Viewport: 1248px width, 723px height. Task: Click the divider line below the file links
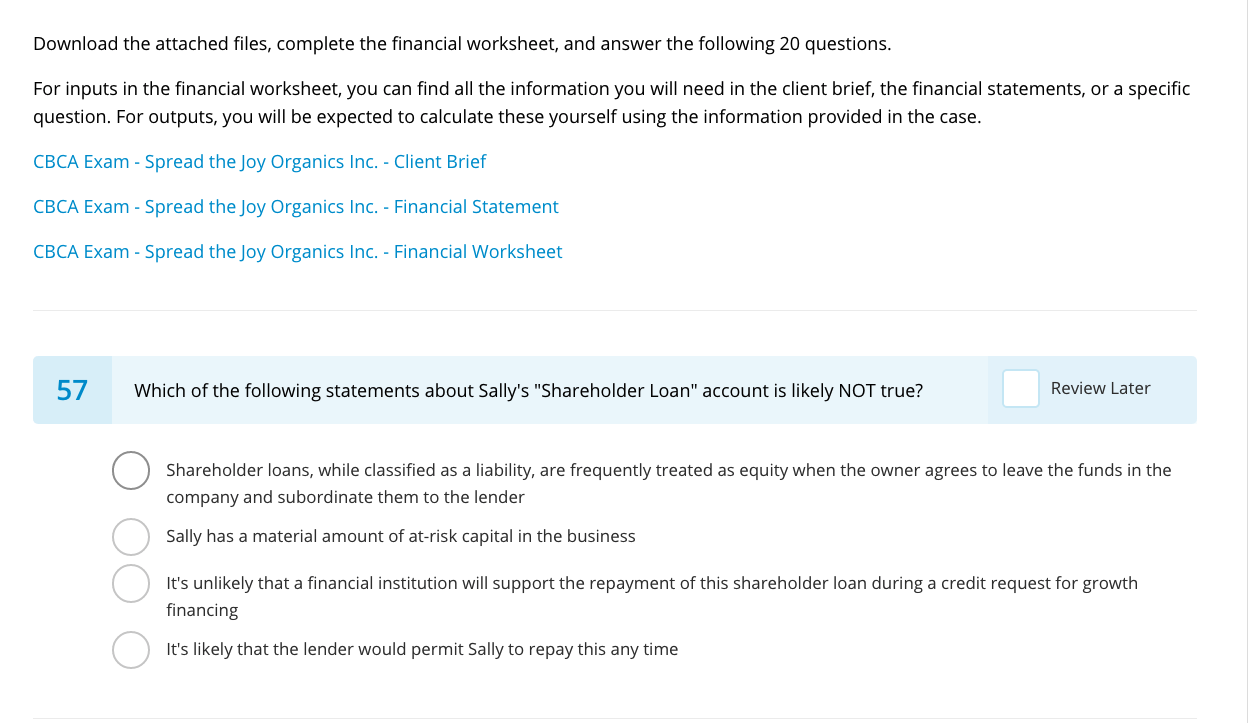tap(614, 311)
